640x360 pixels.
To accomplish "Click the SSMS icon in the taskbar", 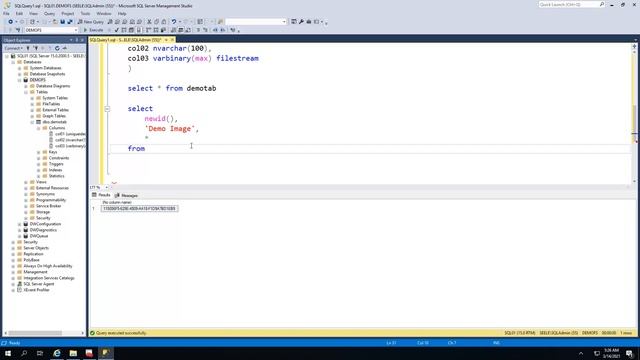I will coord(106,353).
